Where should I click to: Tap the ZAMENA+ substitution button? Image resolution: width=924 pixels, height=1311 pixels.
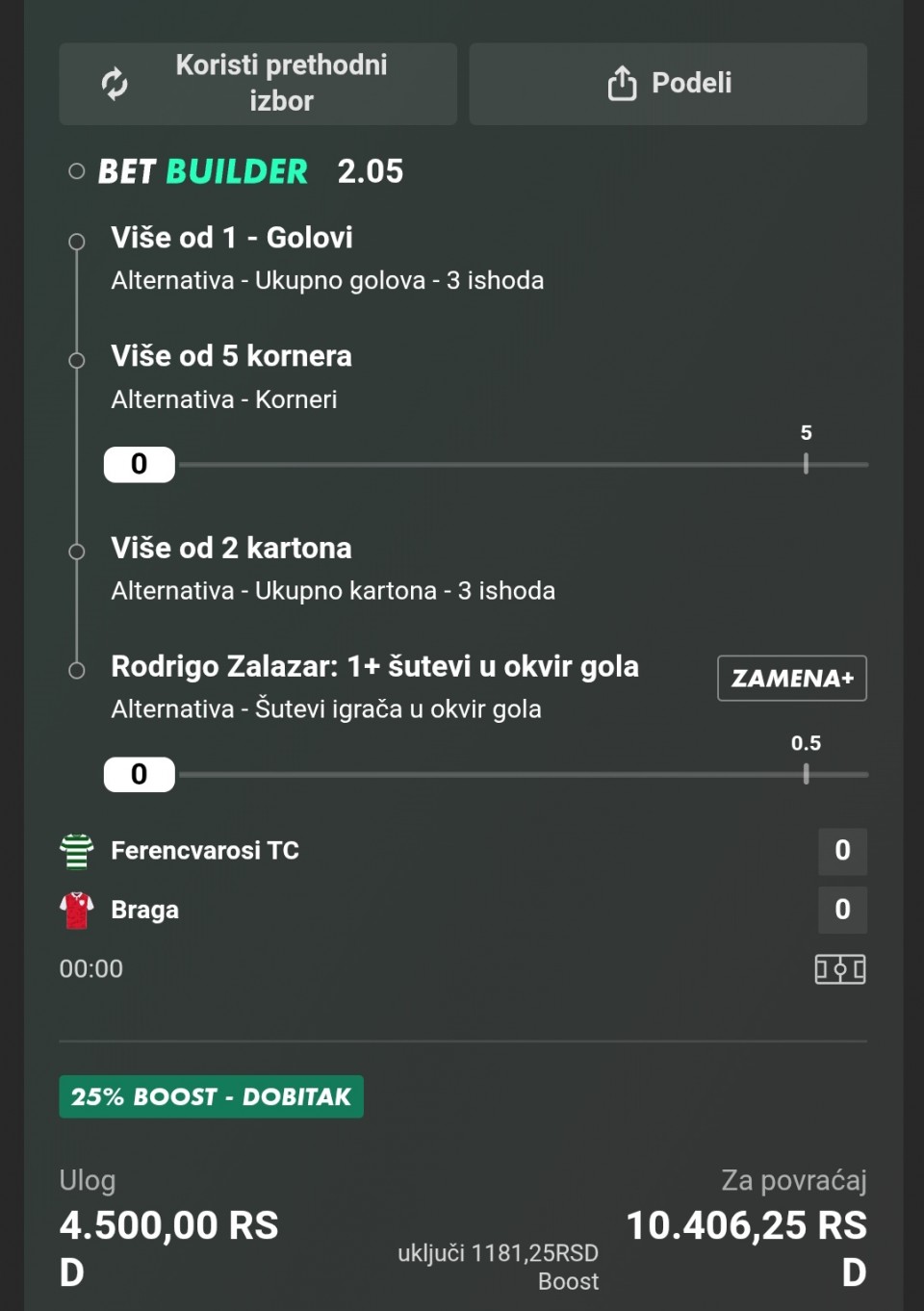(x=791, y=679)
